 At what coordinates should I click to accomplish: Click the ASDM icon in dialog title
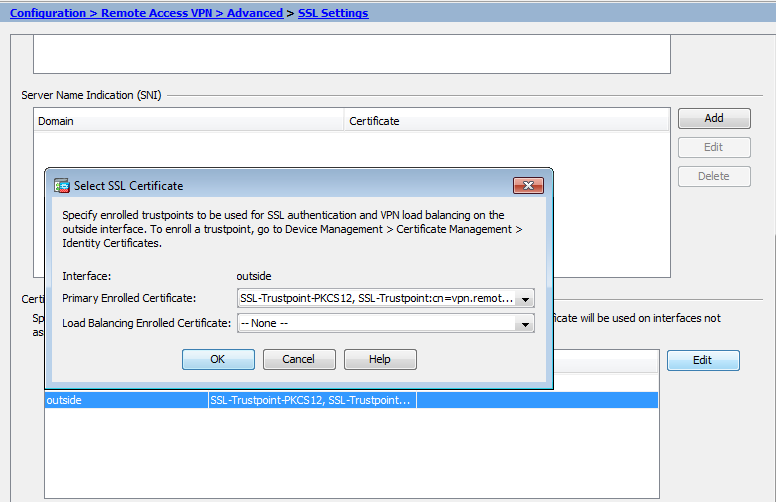pyautogui.click(x=62, y=186)
